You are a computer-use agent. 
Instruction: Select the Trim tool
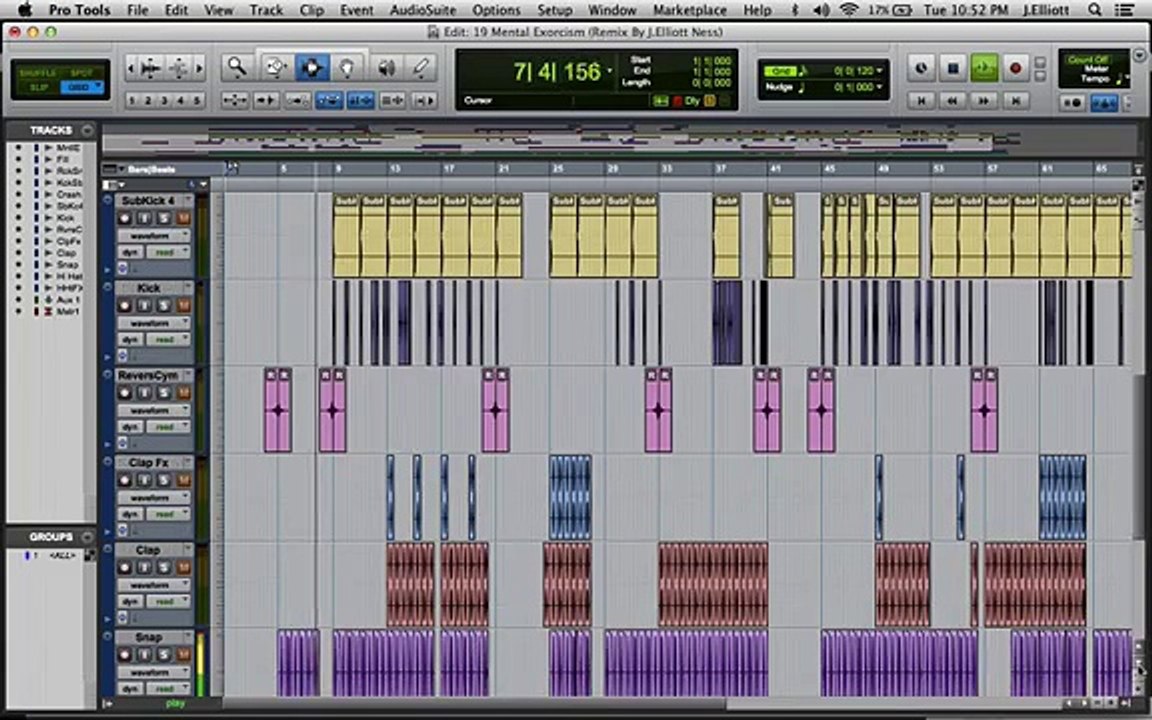click(x=276, y=68)
